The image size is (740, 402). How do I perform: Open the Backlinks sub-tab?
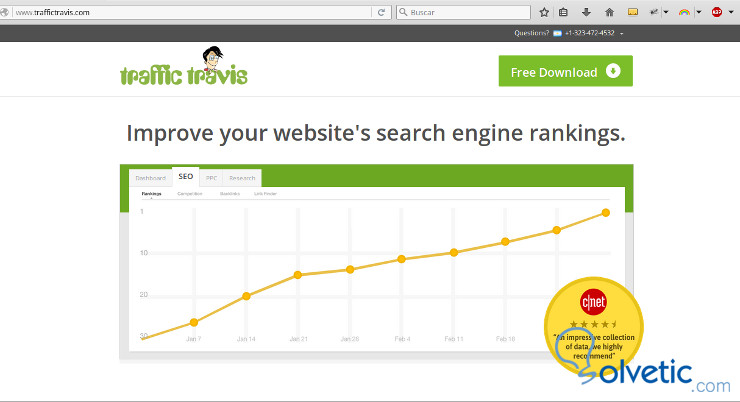[230, 193]
